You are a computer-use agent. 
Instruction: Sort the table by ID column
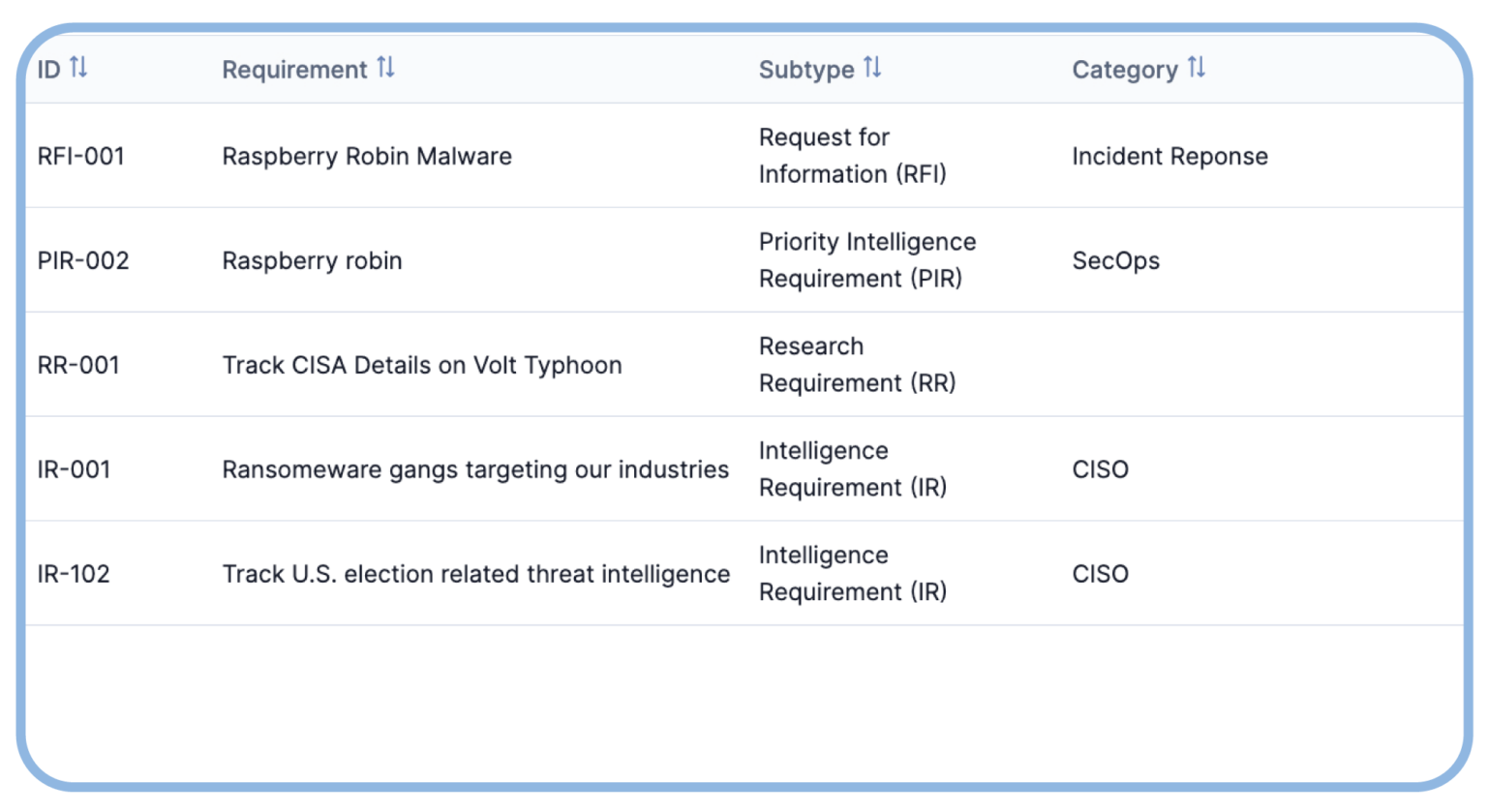coord(79,69)
